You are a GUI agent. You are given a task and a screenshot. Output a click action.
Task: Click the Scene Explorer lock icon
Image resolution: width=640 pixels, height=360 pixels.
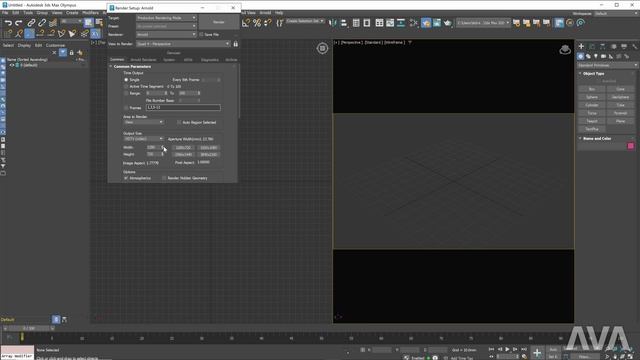[x=71, y=53]
